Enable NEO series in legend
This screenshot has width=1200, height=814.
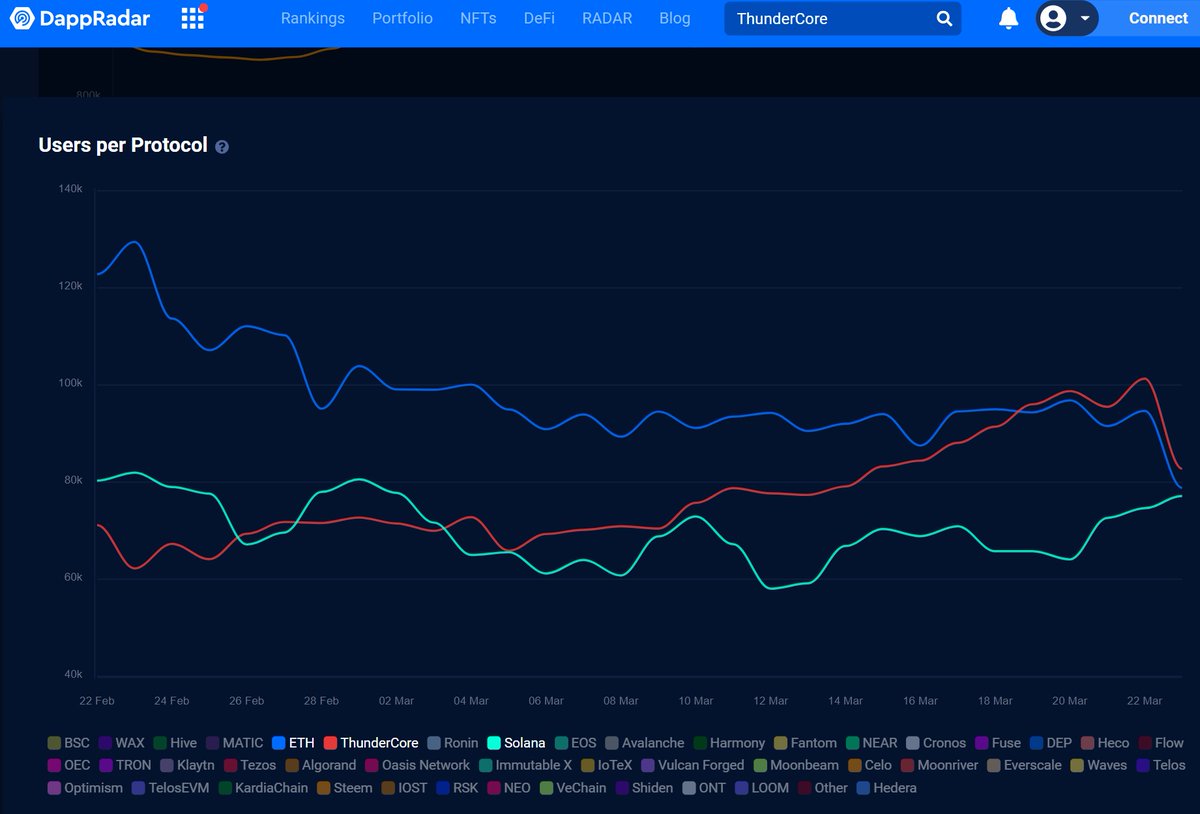pos(509,788)
